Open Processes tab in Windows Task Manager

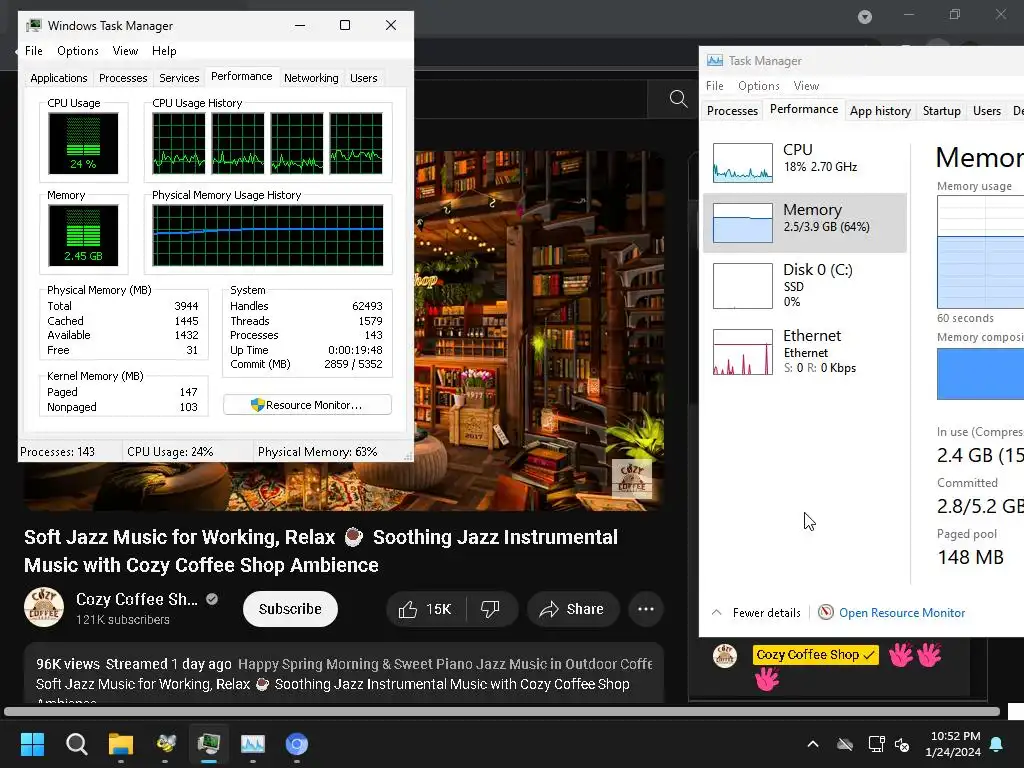pos(123,78)
